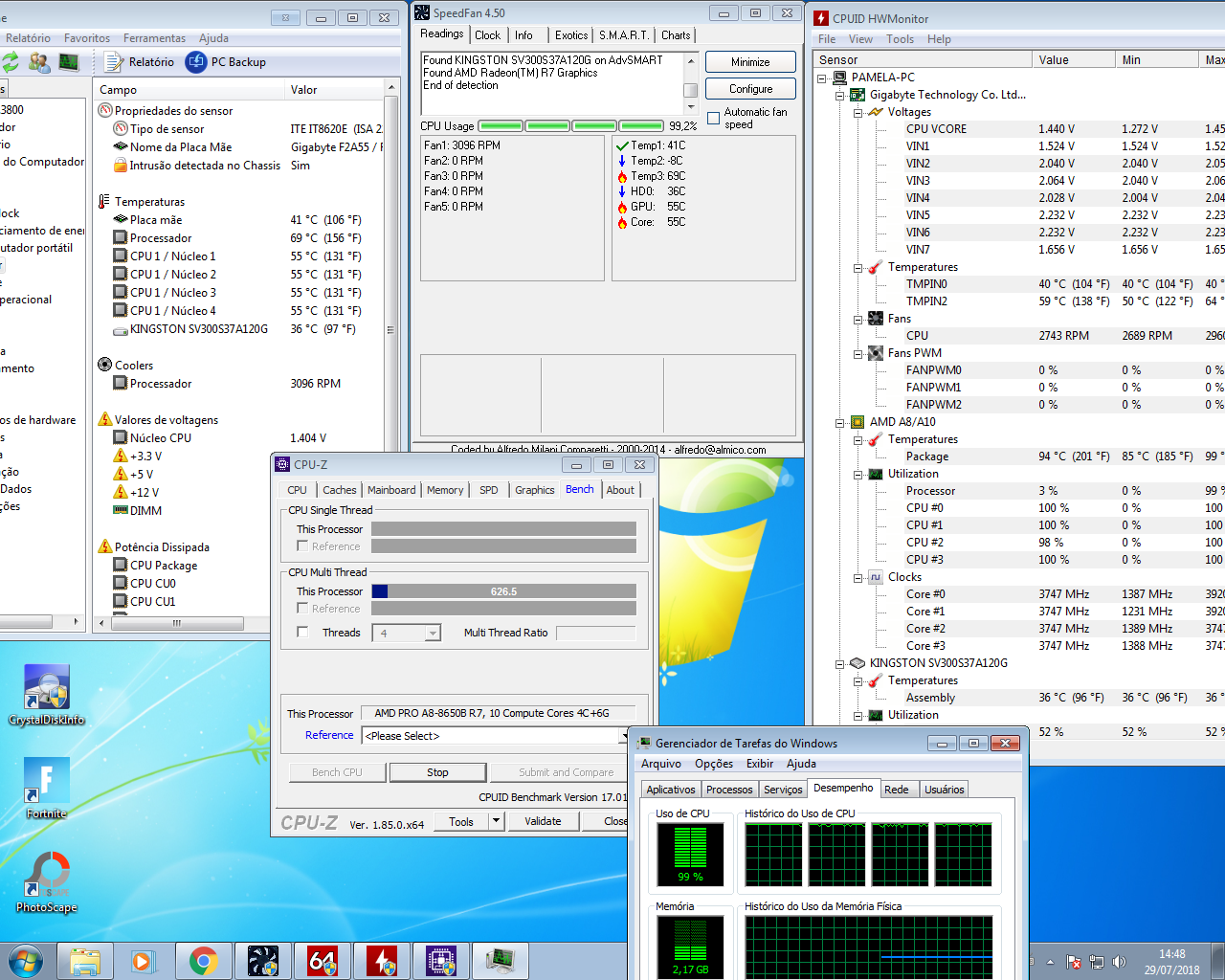Open the Relatório report tool
The height and width of the screenshot is (980, 1225).
tap(140, 62)
